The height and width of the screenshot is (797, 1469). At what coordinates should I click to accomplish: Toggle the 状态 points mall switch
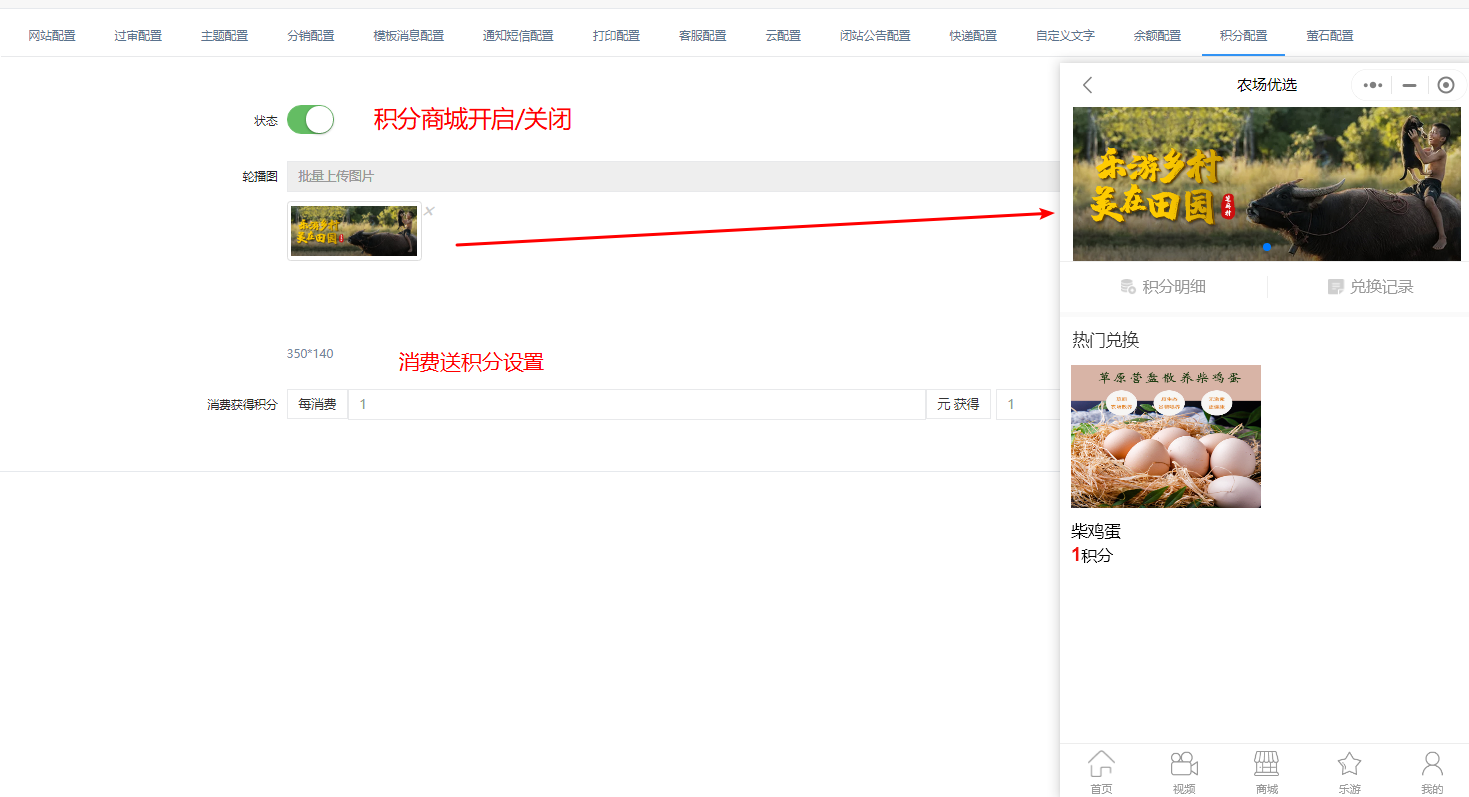tap(310, 120)
